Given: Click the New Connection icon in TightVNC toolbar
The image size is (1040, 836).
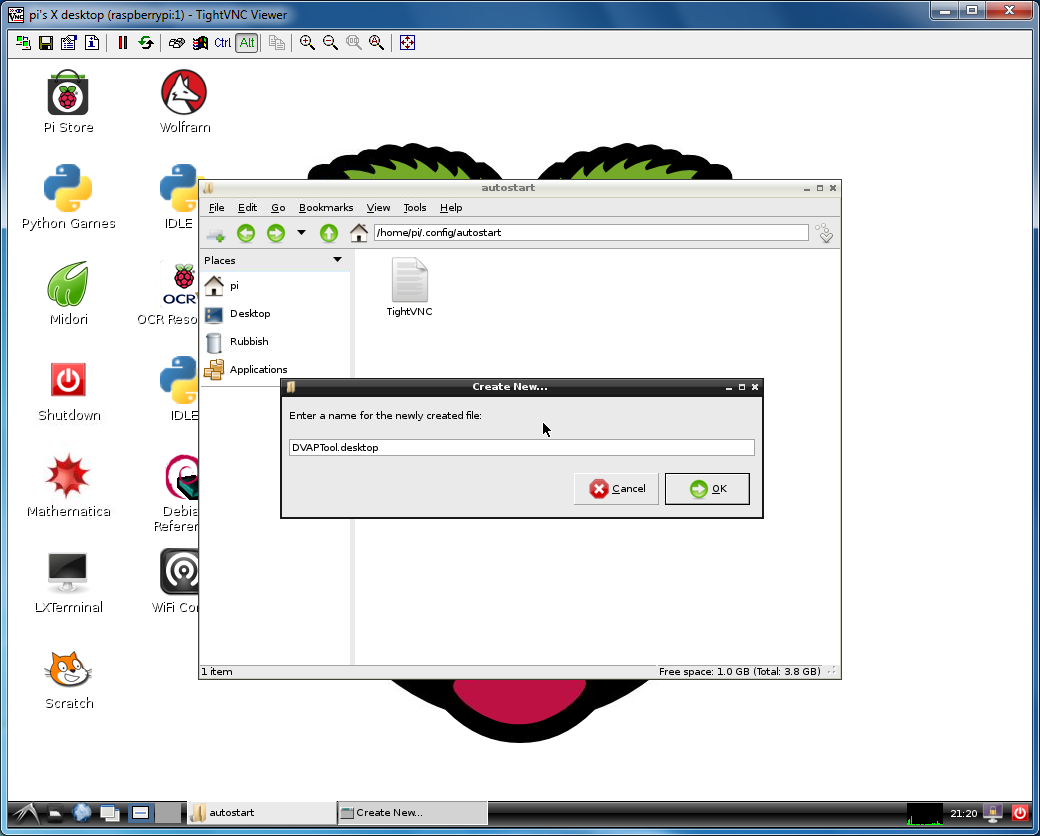Looking at the screenshot, I should 23,43.
